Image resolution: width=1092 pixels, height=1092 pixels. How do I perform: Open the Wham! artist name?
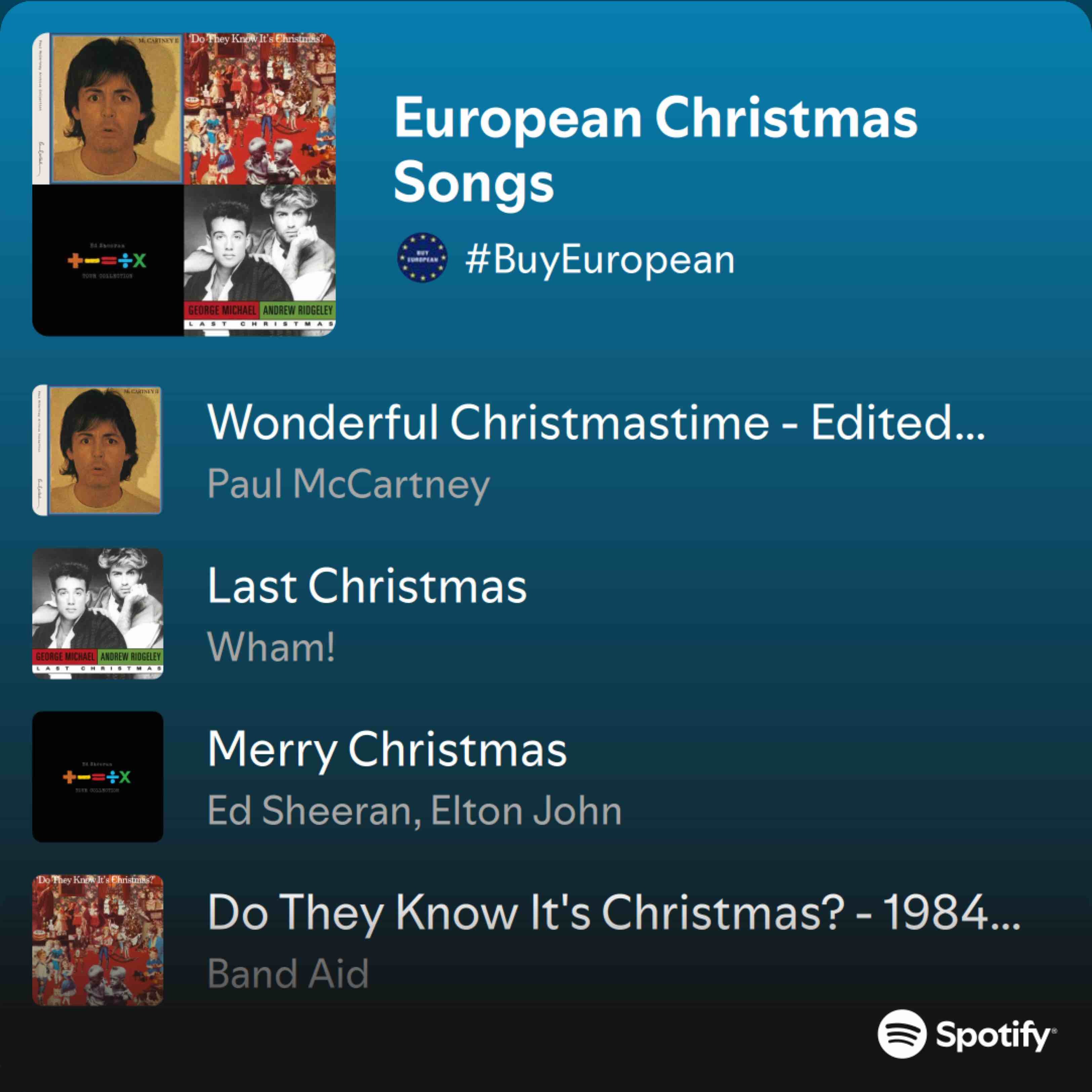pos(271,647)
